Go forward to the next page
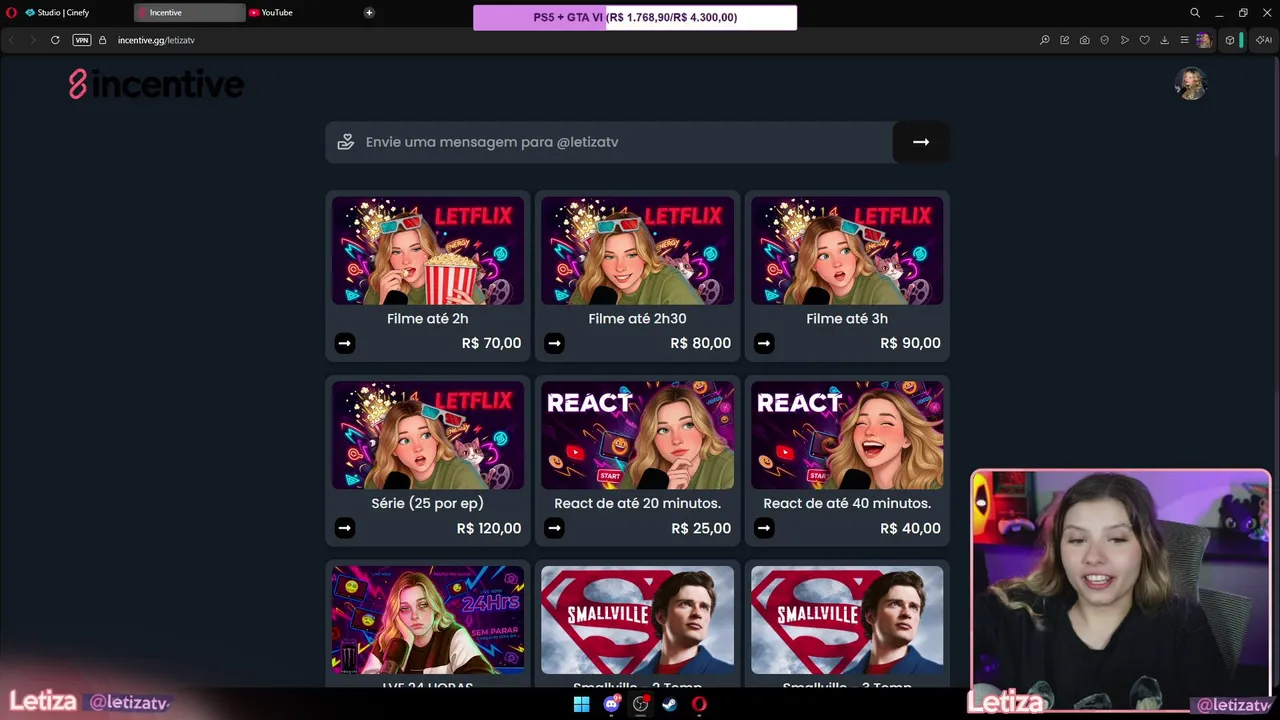 click(x=33, y=40)
